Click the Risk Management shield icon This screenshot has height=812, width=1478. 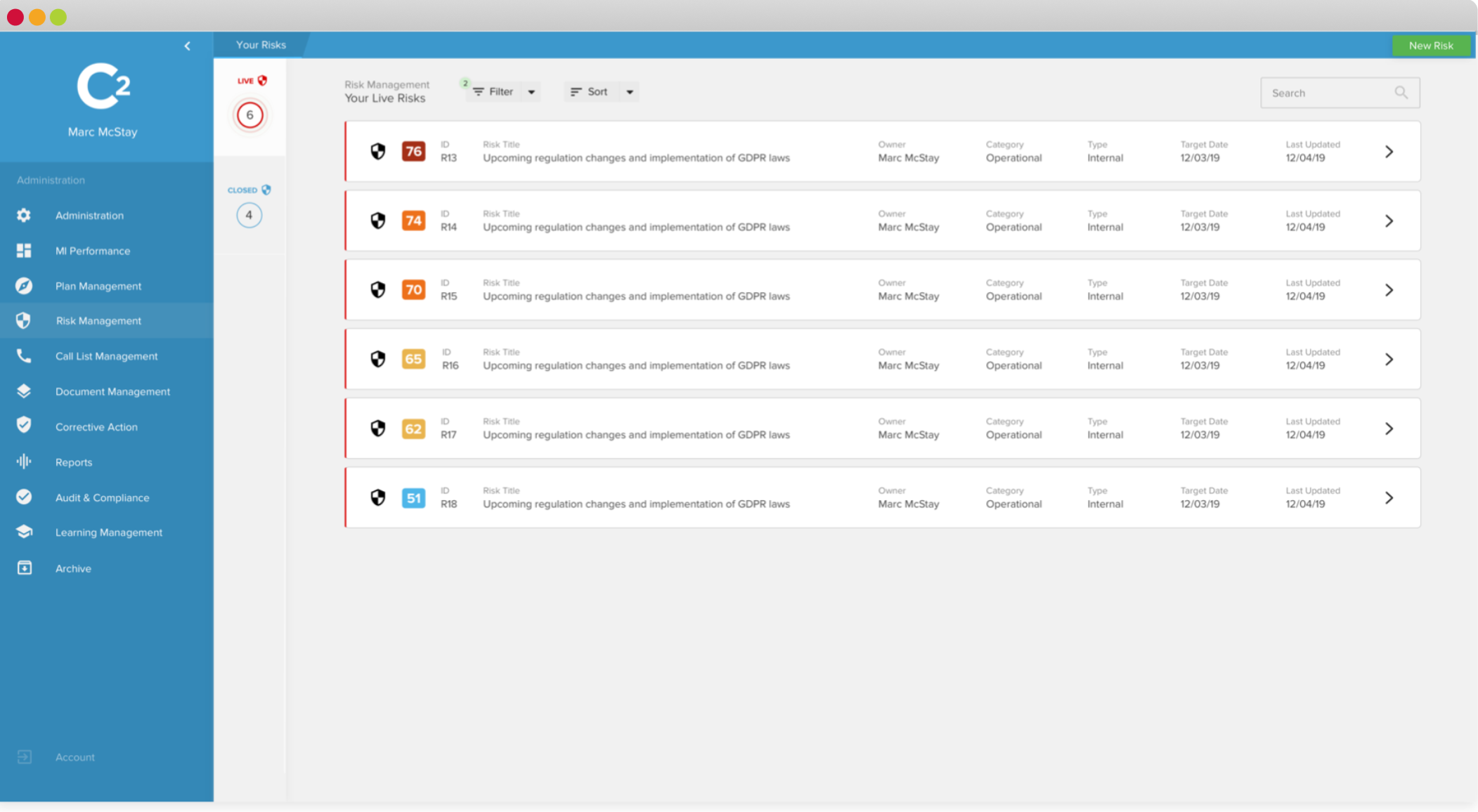click(26, 320)
